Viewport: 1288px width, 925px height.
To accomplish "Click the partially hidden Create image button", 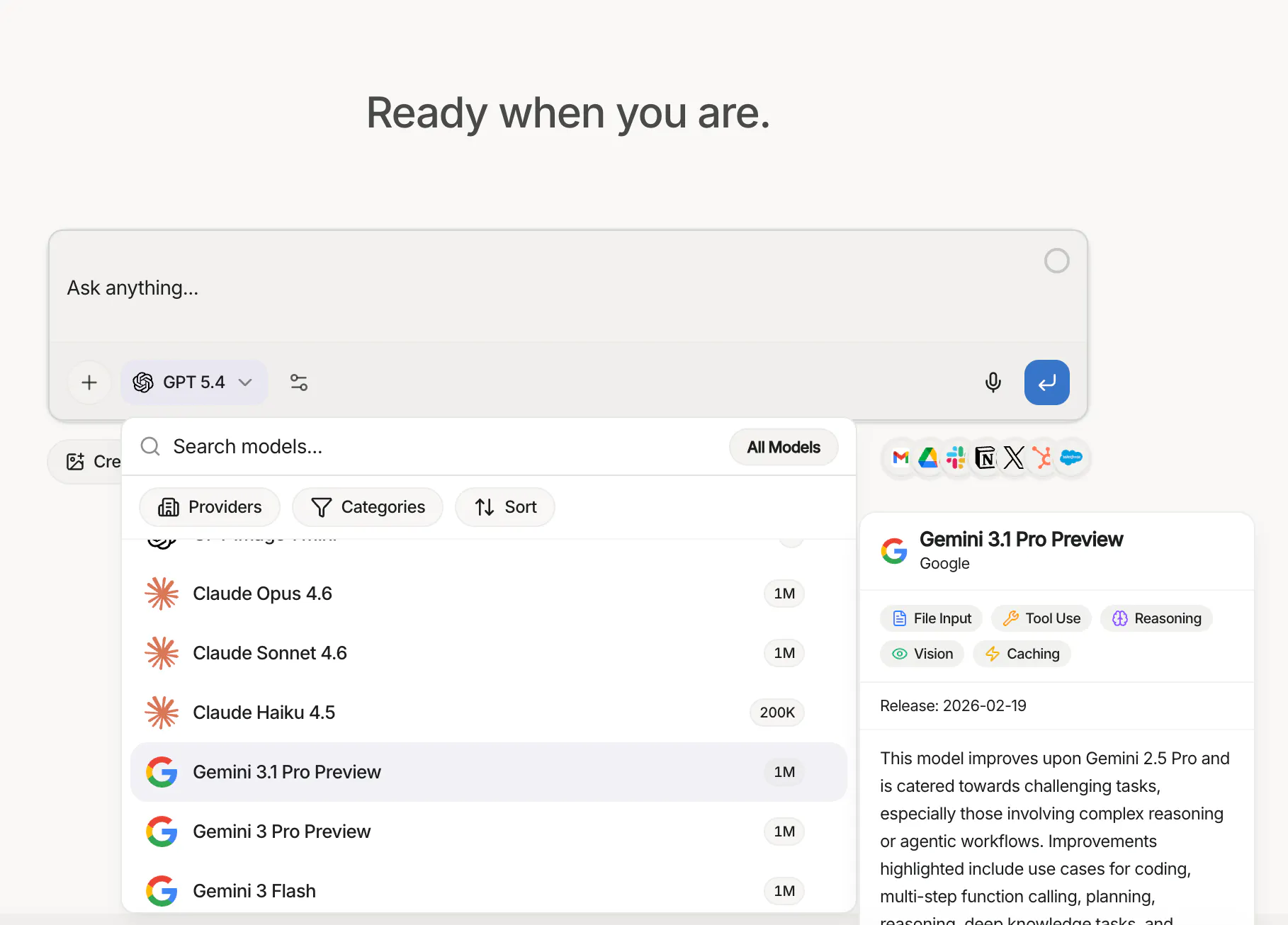I will pyautogui.click(x=85, y=462).
